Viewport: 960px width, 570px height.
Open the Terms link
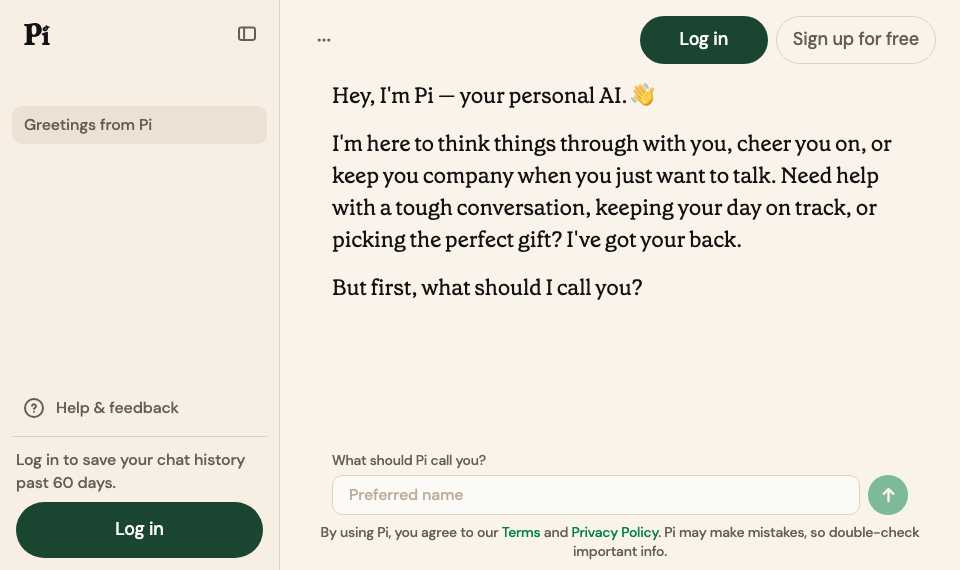click(x=520, y=533)
